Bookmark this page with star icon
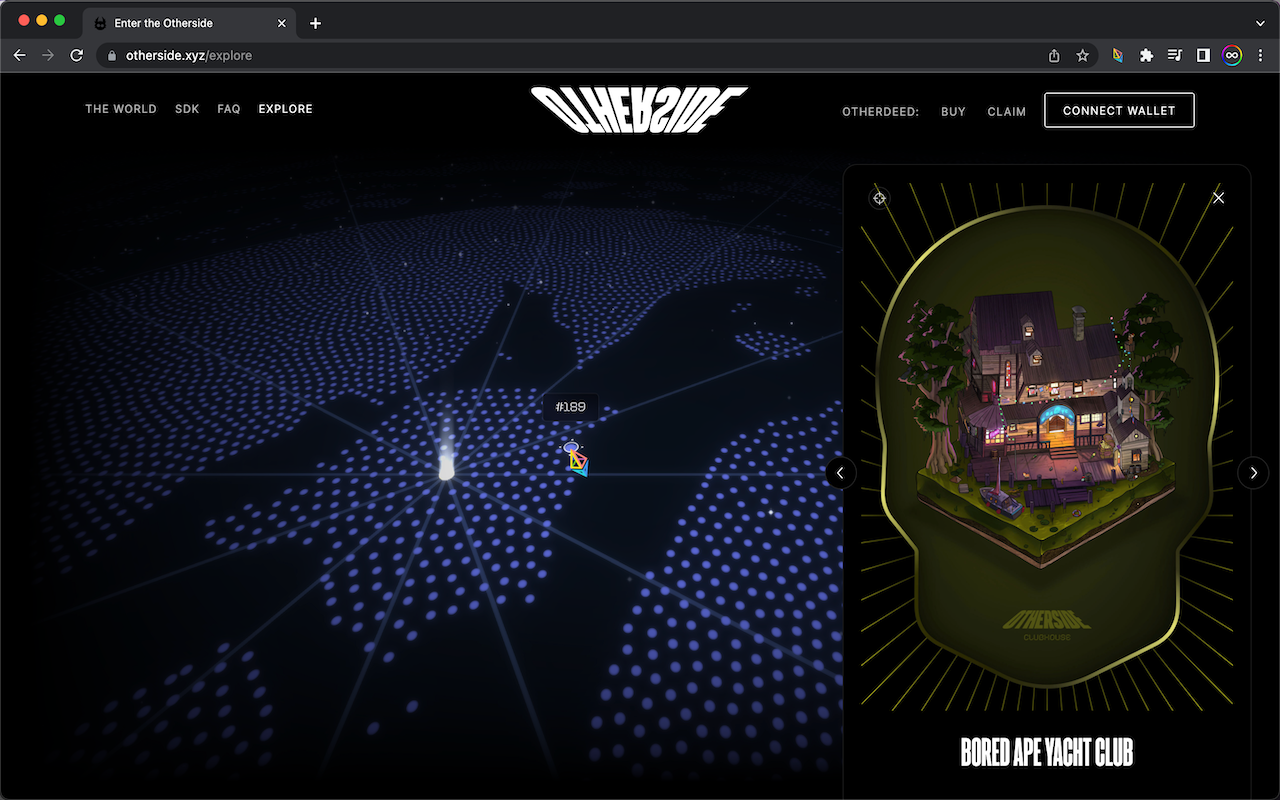Viewport: 1280px width, 800px height. pos(1082,56)
